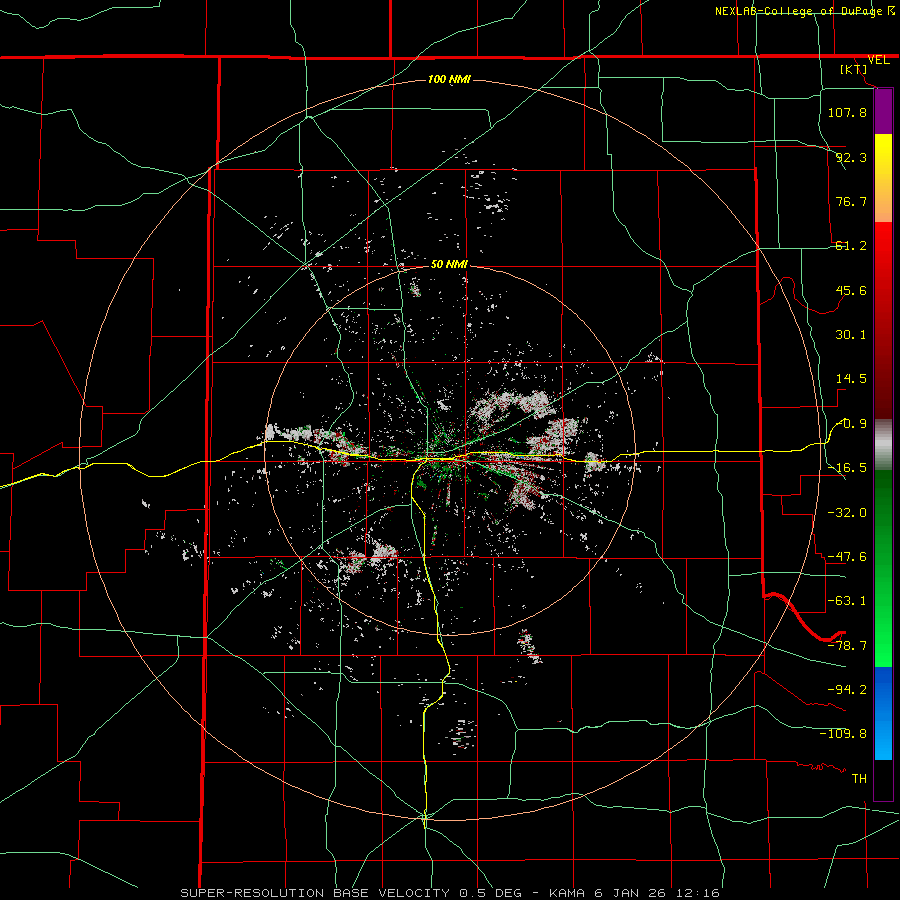Click the TH legend label
This screenshot has height=900, width=900.
click(x=859, y=779)
